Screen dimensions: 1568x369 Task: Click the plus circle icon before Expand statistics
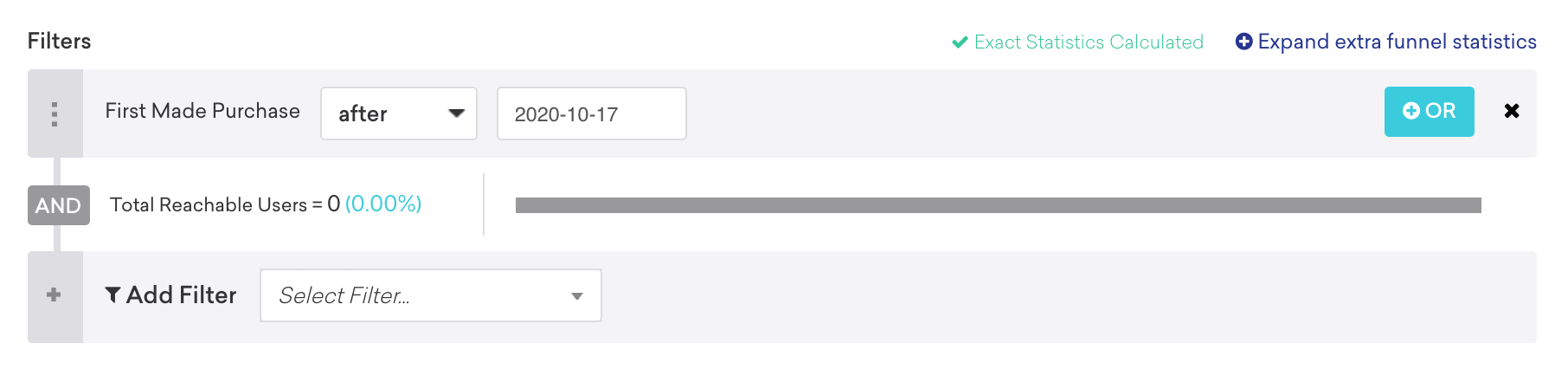pos(1243,42)
